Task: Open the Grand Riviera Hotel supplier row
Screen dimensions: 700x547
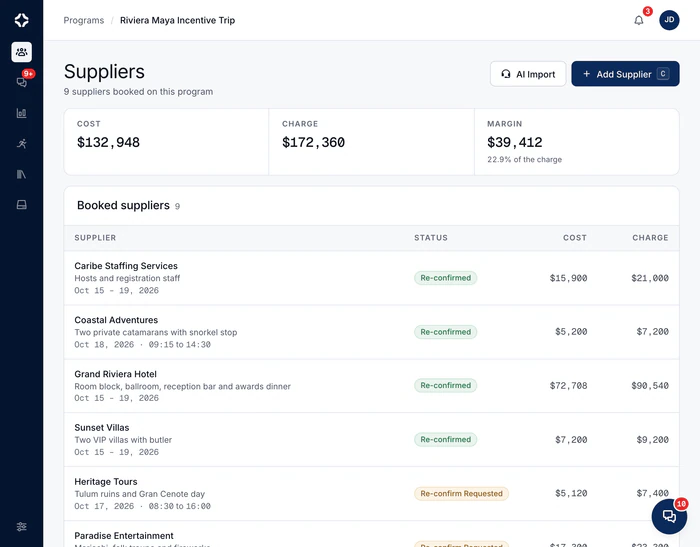Action: pyautogui.click(x=371, y=386)
